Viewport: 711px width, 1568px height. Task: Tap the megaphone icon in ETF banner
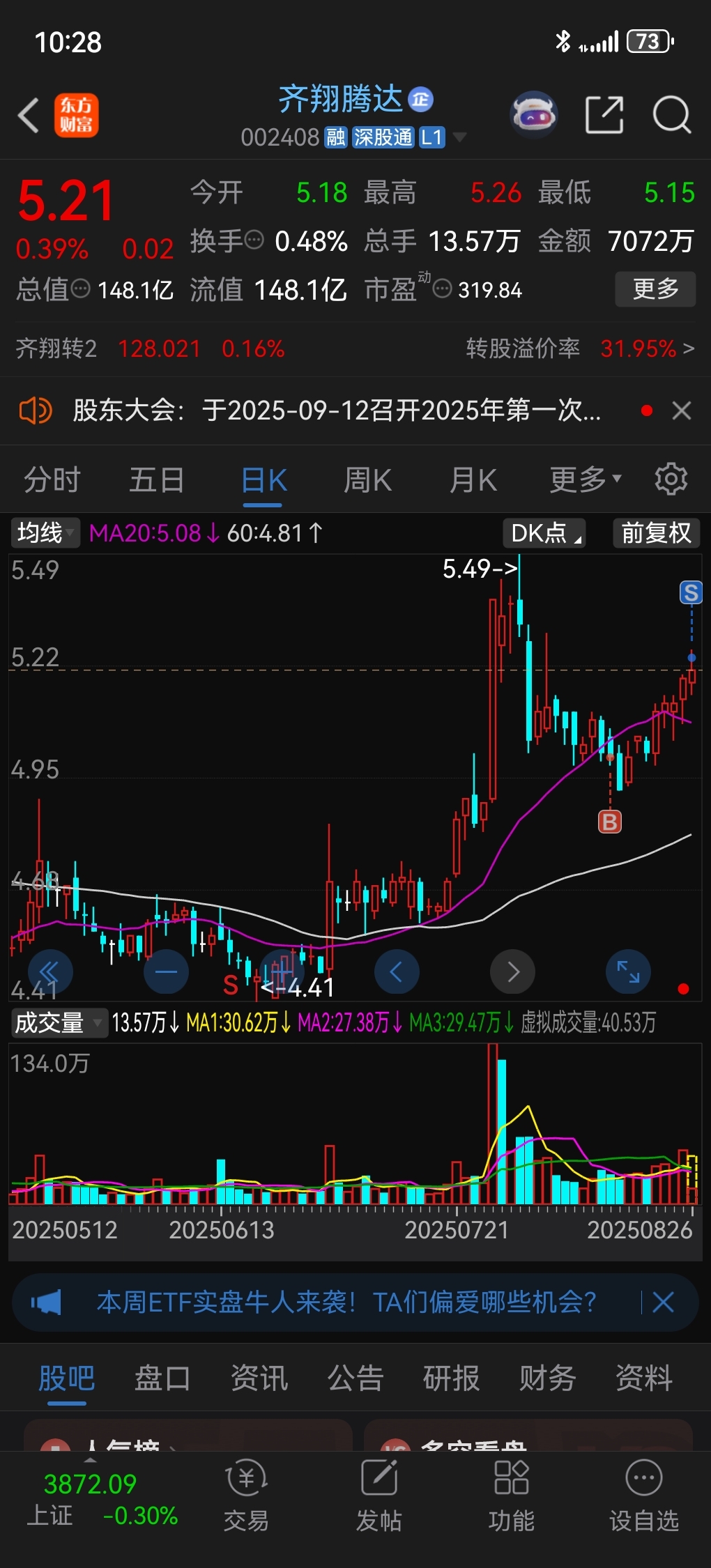pyautogui.click(x=46, y=1302)
